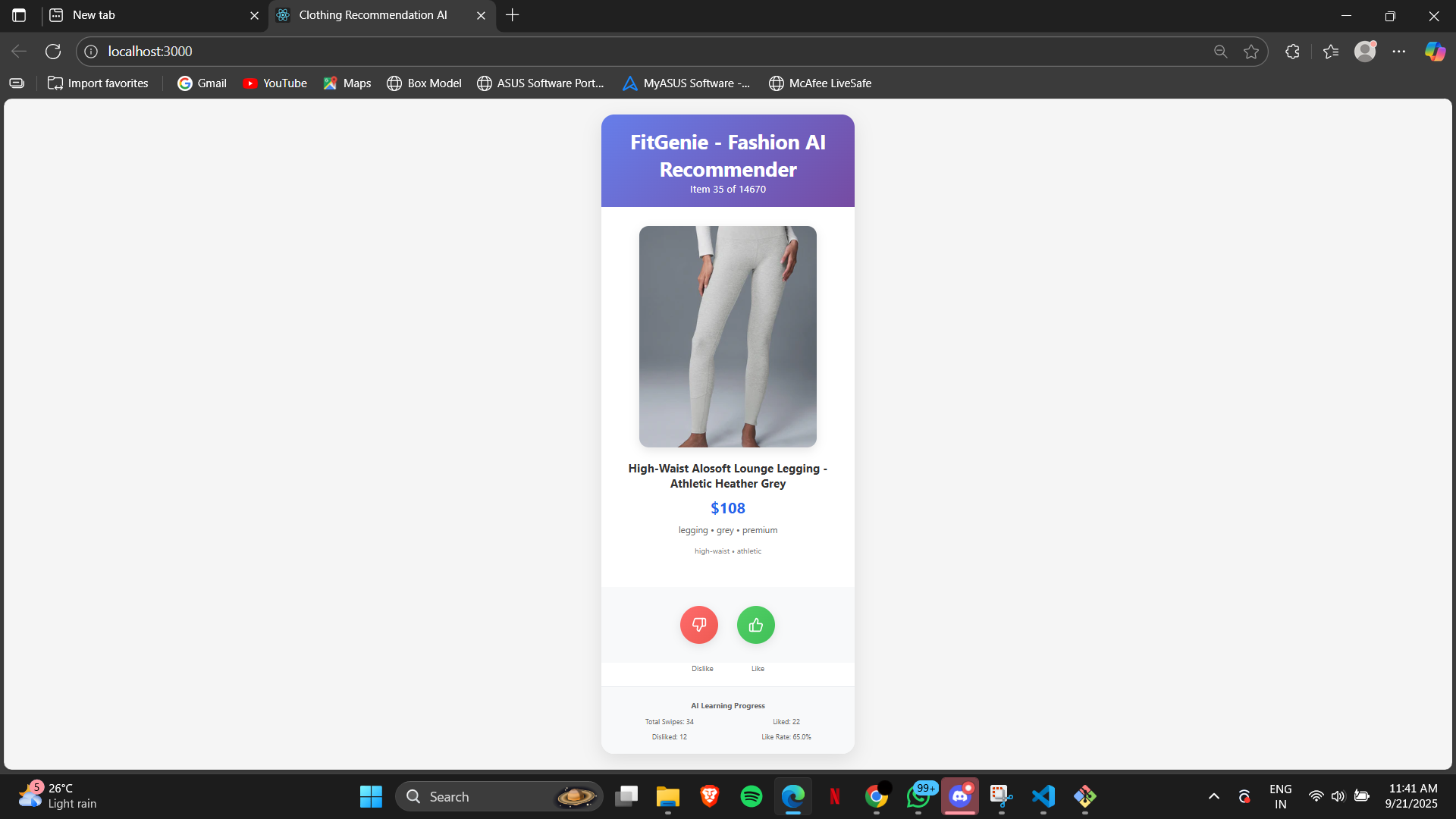Open the Favorites hub icon
Image resolution: width=1456 pixels, height=819 pixels.
pyautogui.click(x=1330, y=52)
